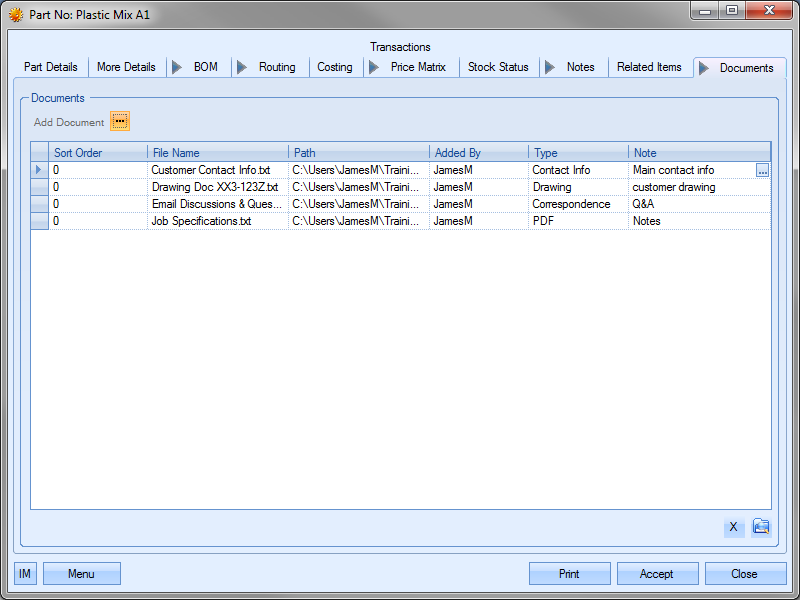Click the Add Document browse icon

pyautogui.click(x=120, y=122)
